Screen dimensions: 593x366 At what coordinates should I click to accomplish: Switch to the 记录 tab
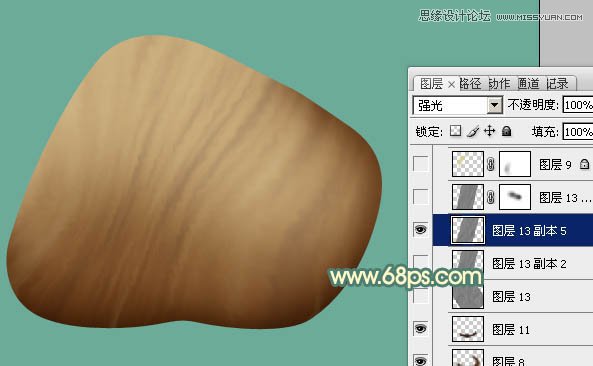pyautogui.click(x=557, y=84)
